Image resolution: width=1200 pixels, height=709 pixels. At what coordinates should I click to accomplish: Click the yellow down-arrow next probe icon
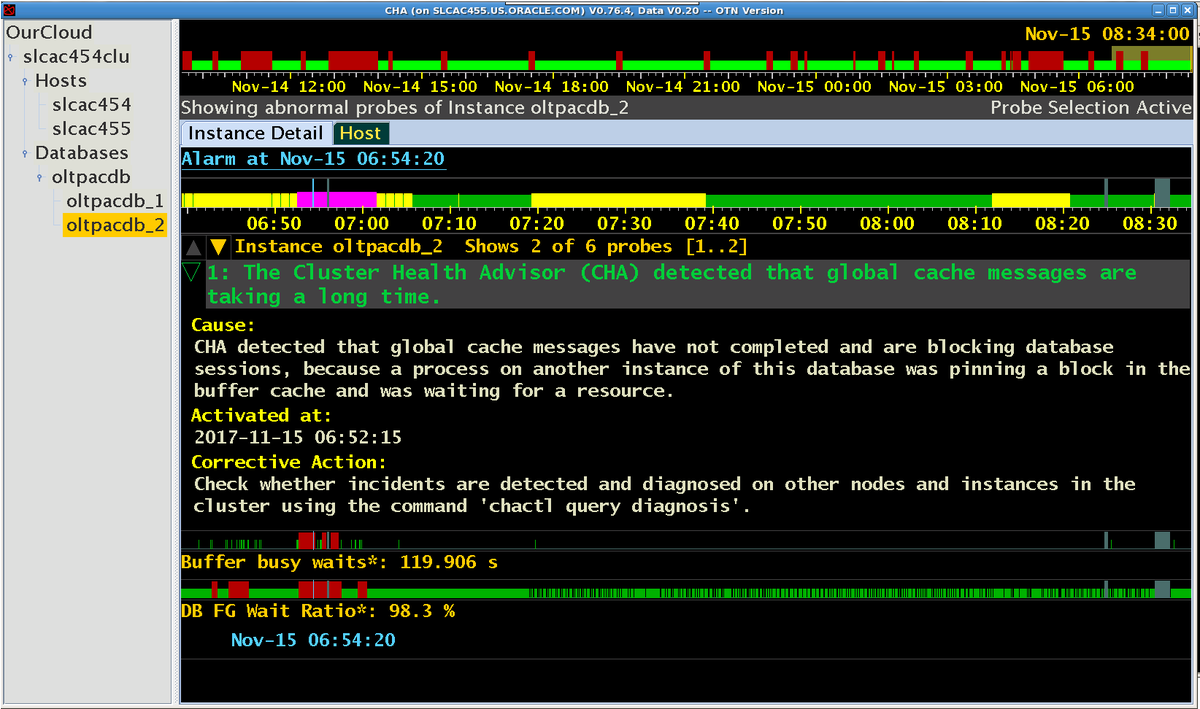pyautogui.click(x=218, y=247)
